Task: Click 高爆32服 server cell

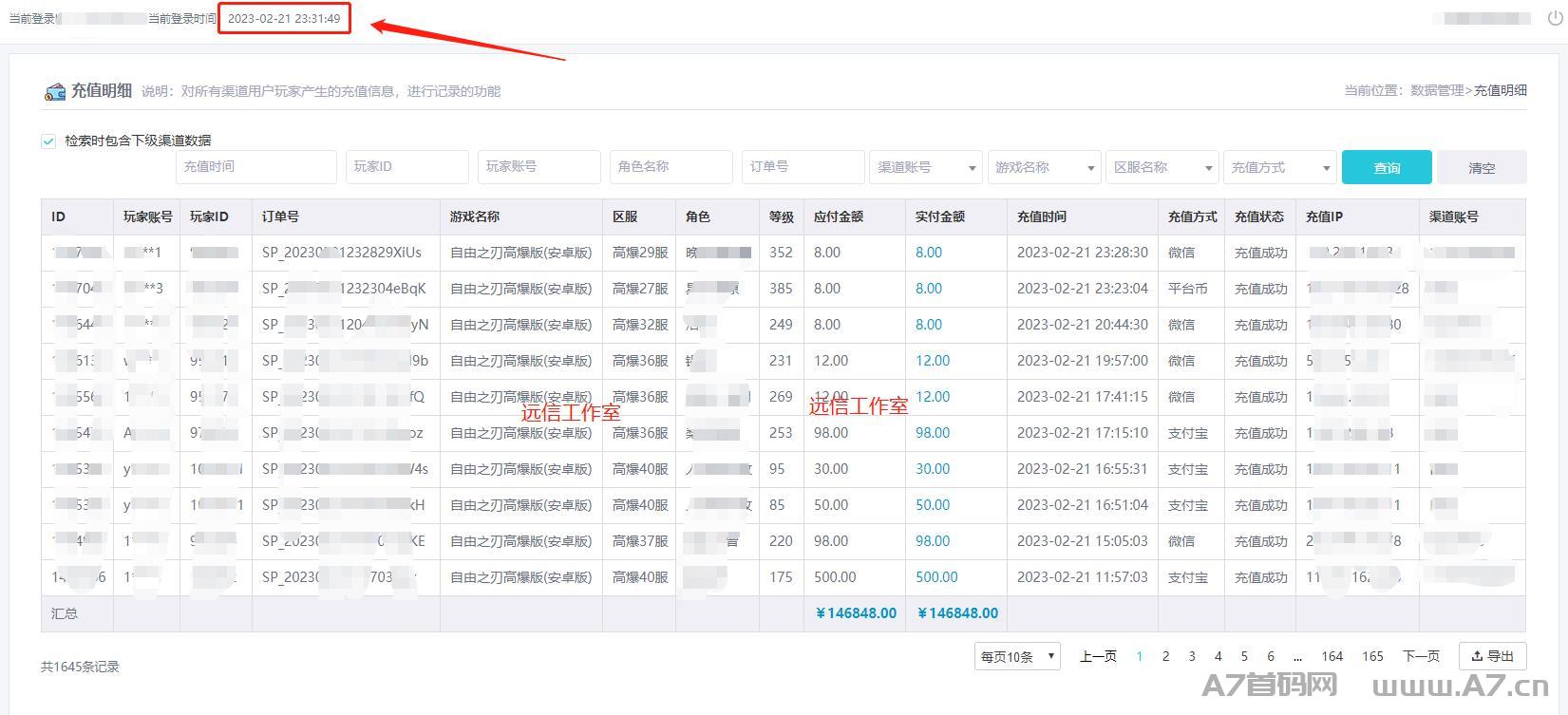Action: (x=640, y=325)
